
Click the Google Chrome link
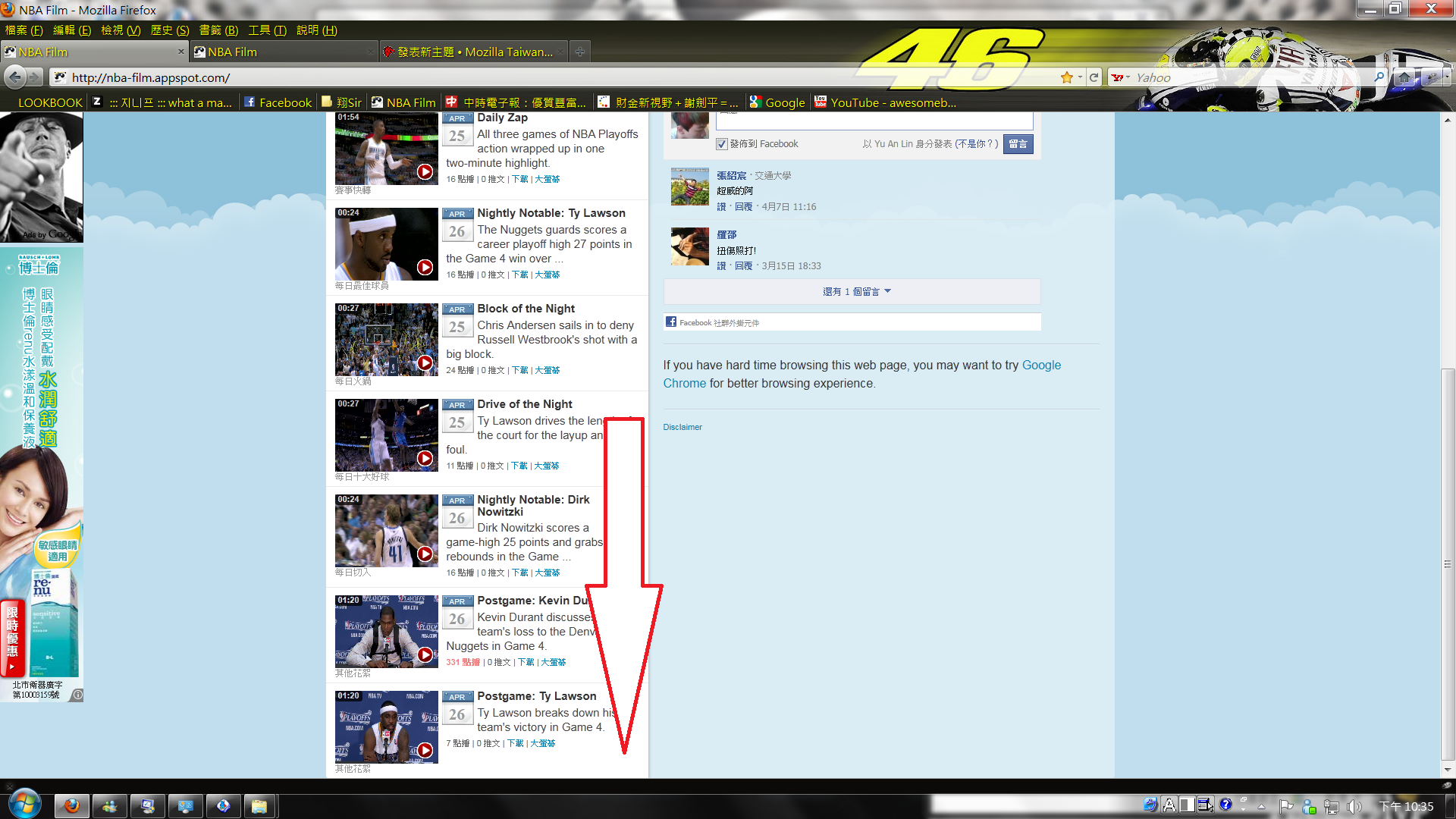click(x=1041, y=366)
